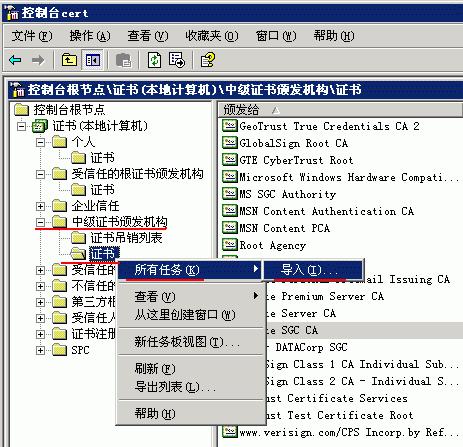Click the folder icon beside SPC

[x=60, y=350]
